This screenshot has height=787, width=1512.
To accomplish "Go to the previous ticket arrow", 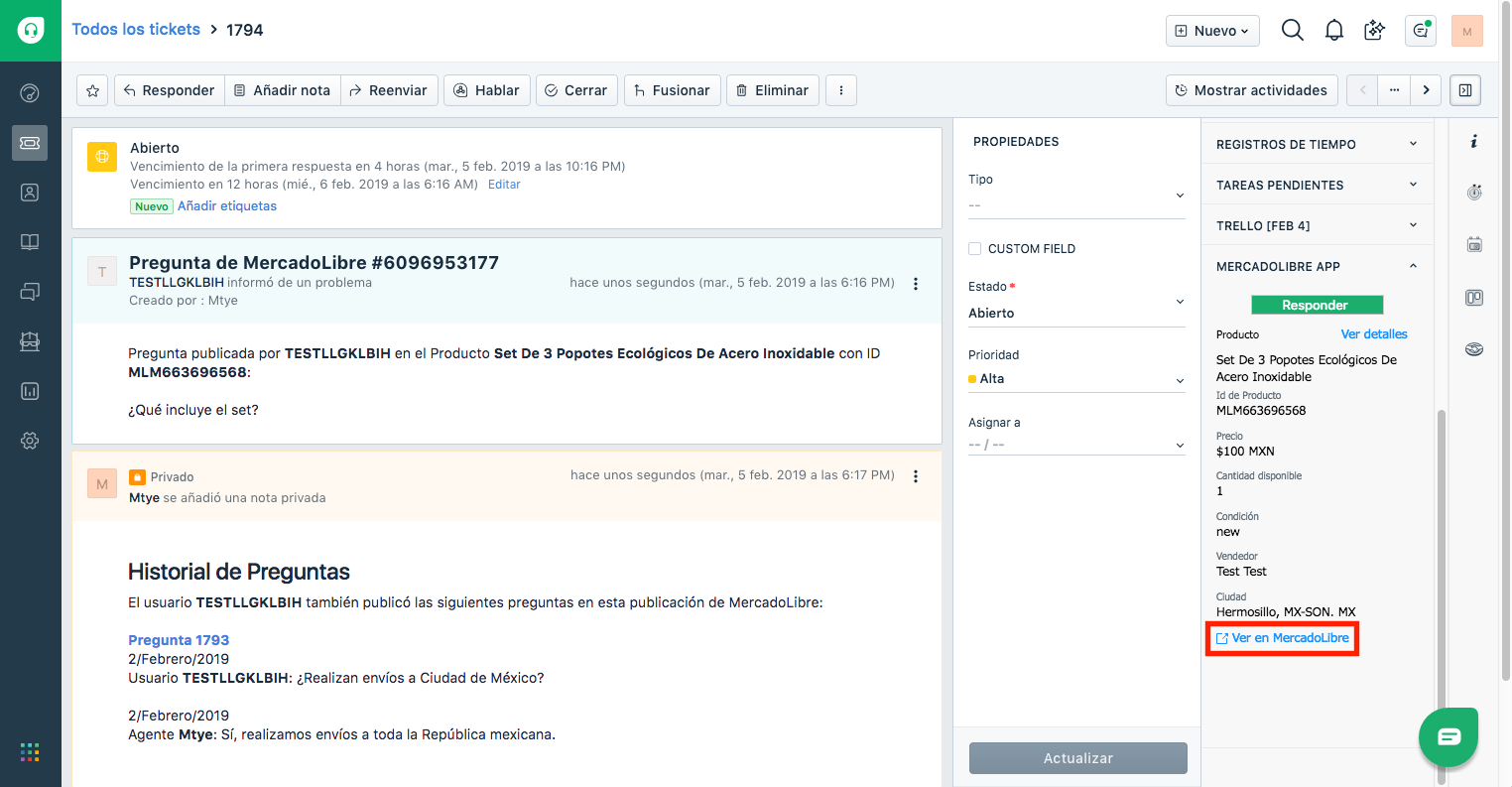I will pos(1362,90).
